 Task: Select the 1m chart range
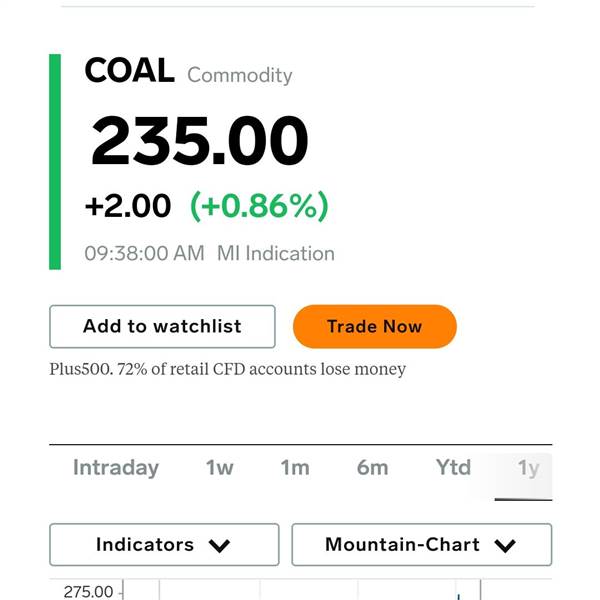(295, 468)
